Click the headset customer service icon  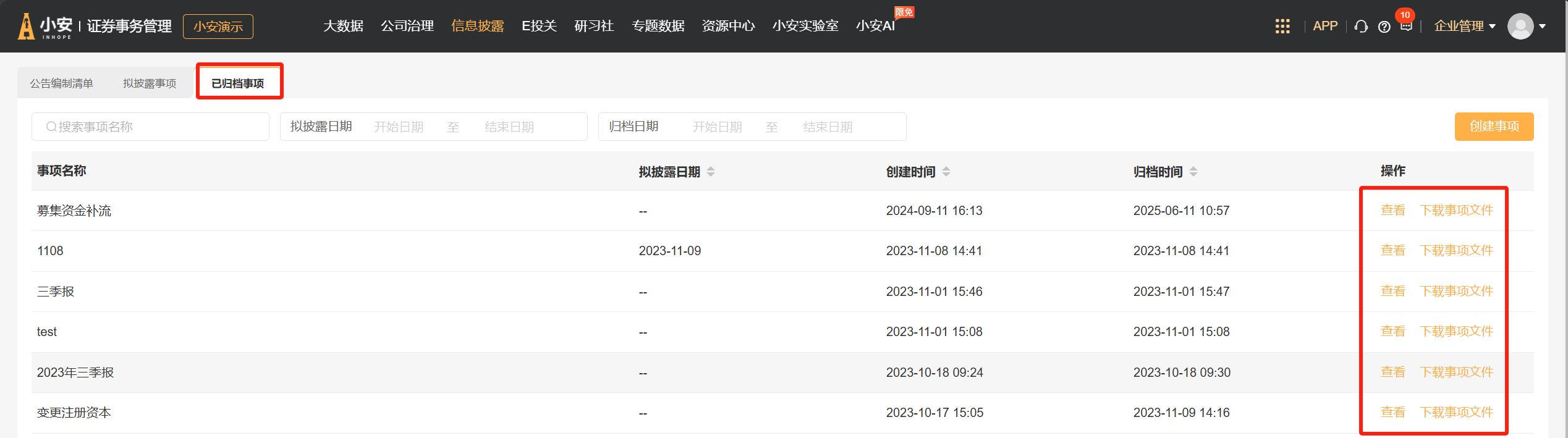(1361, 27)
